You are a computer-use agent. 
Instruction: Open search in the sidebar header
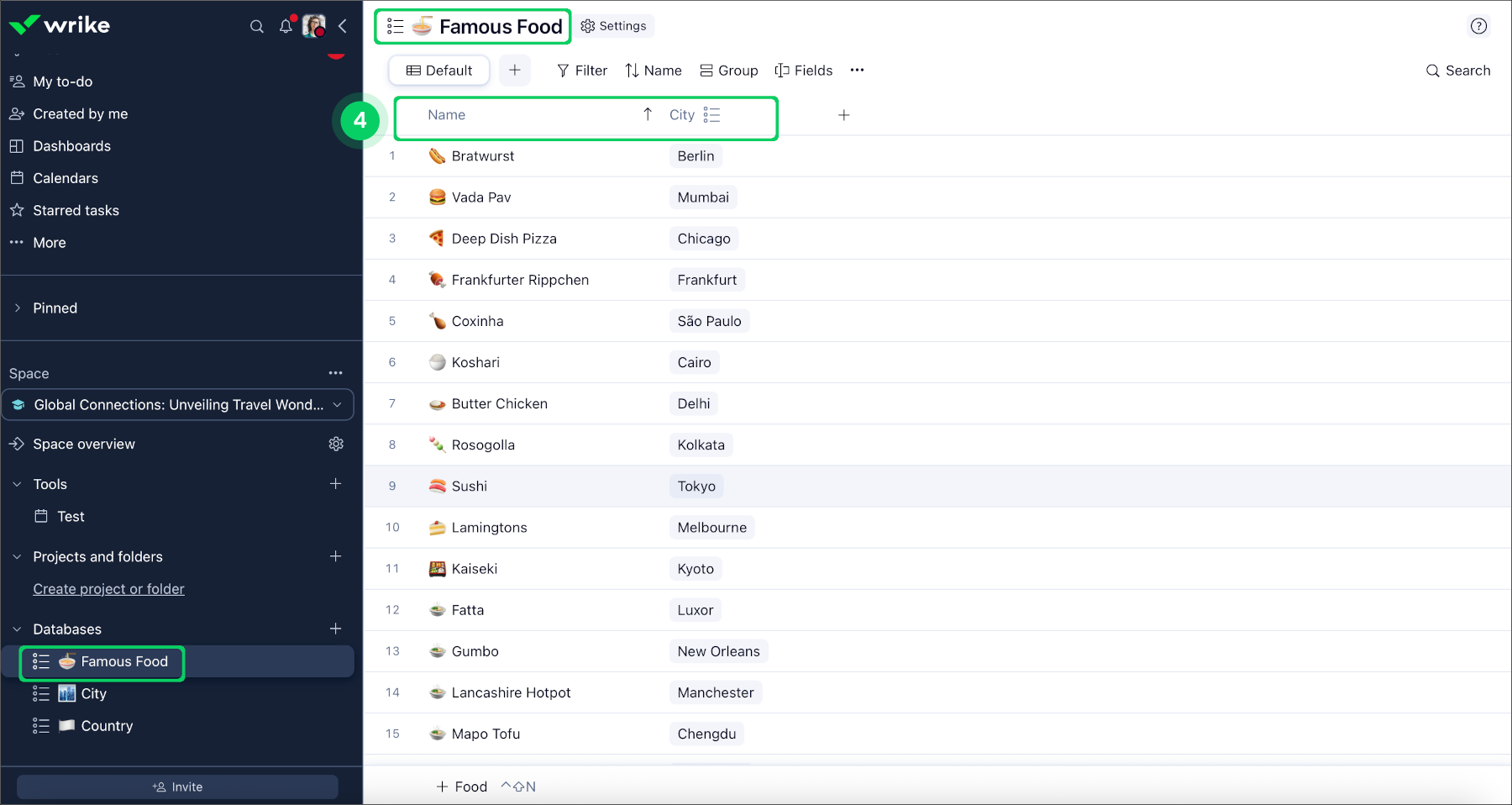tap(257, 26)
